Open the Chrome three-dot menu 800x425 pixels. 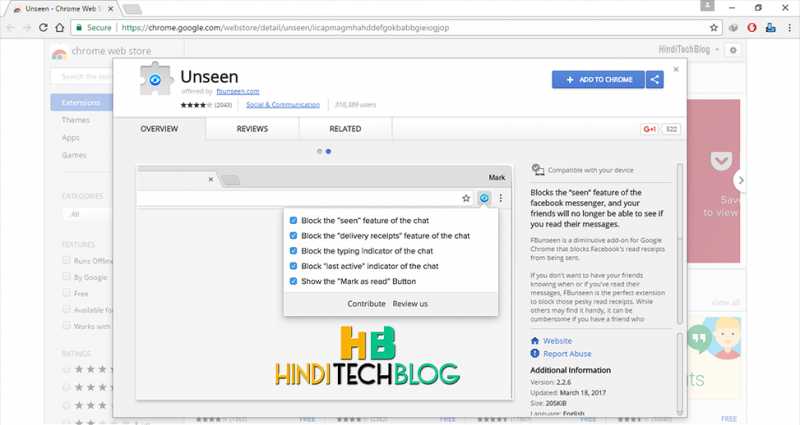click(x=789, y=28)
